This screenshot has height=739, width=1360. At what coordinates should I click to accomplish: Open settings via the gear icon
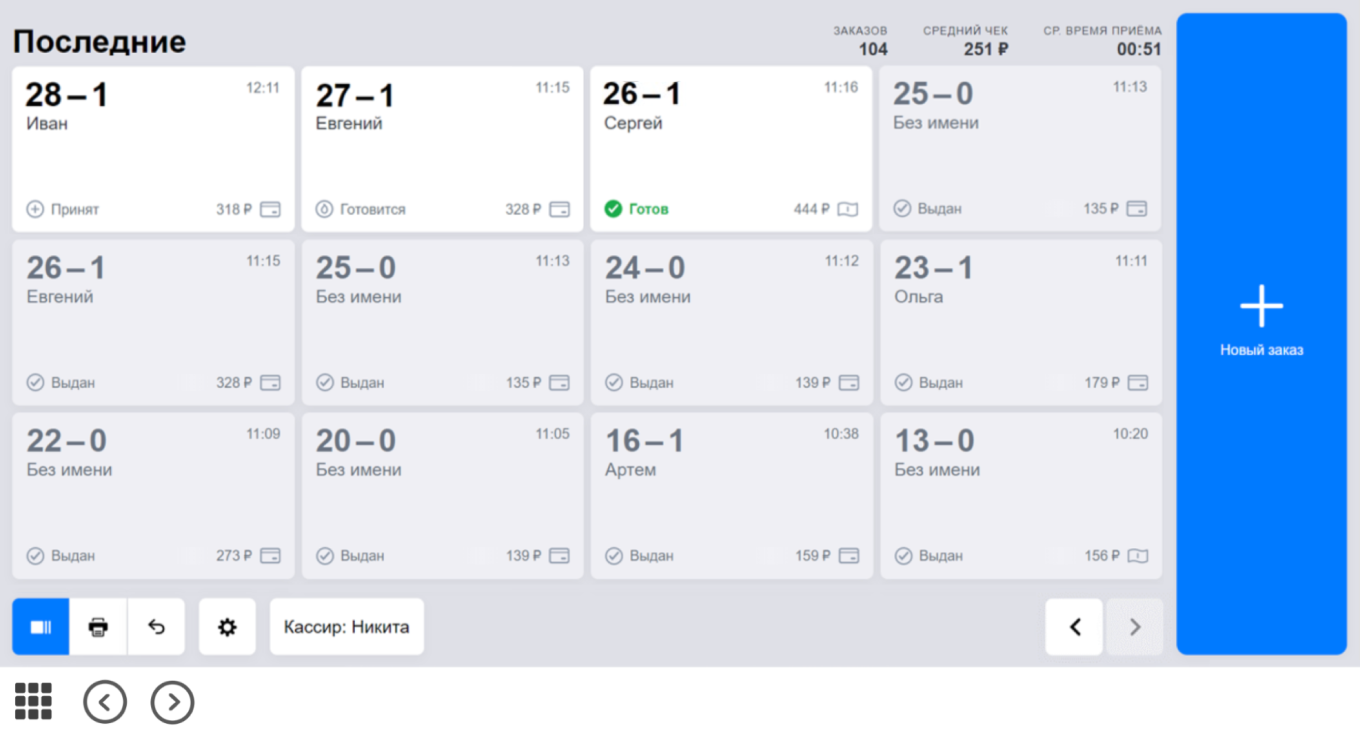click(227, 627)
